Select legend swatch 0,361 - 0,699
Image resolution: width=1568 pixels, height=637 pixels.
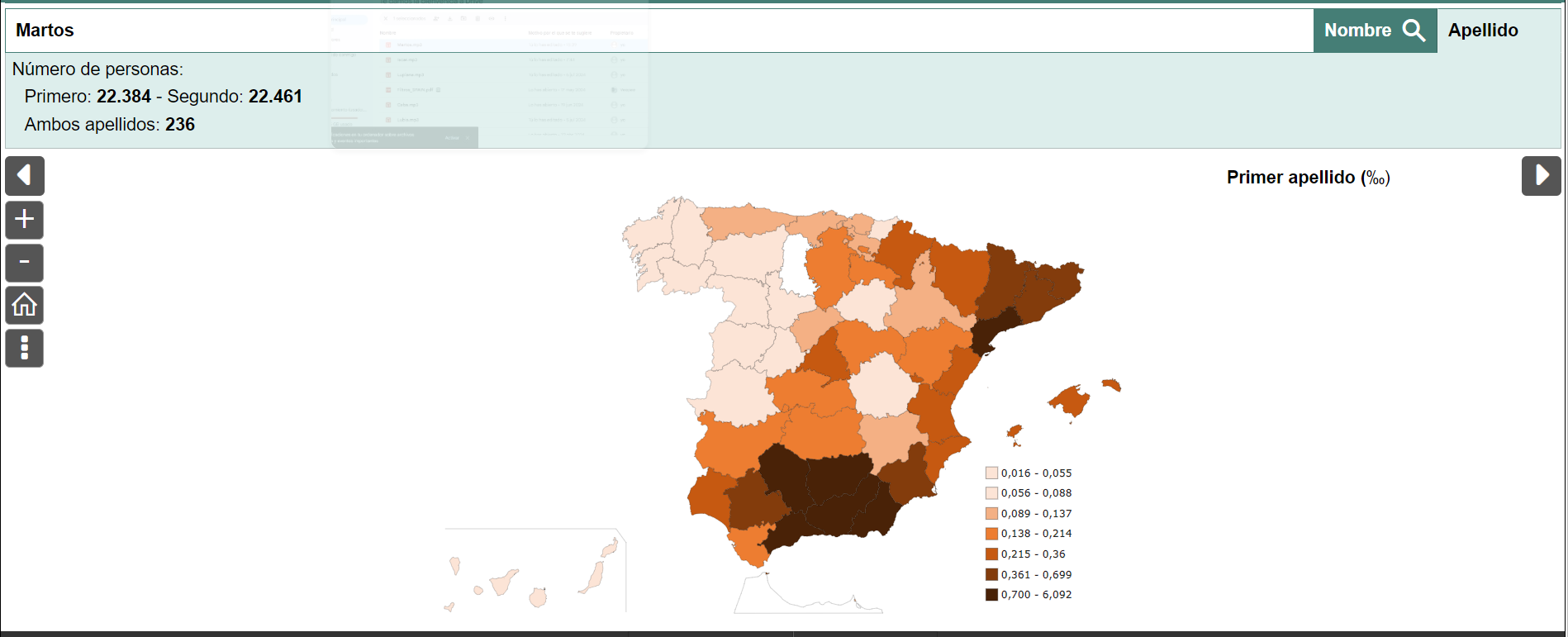coord(991,575)
